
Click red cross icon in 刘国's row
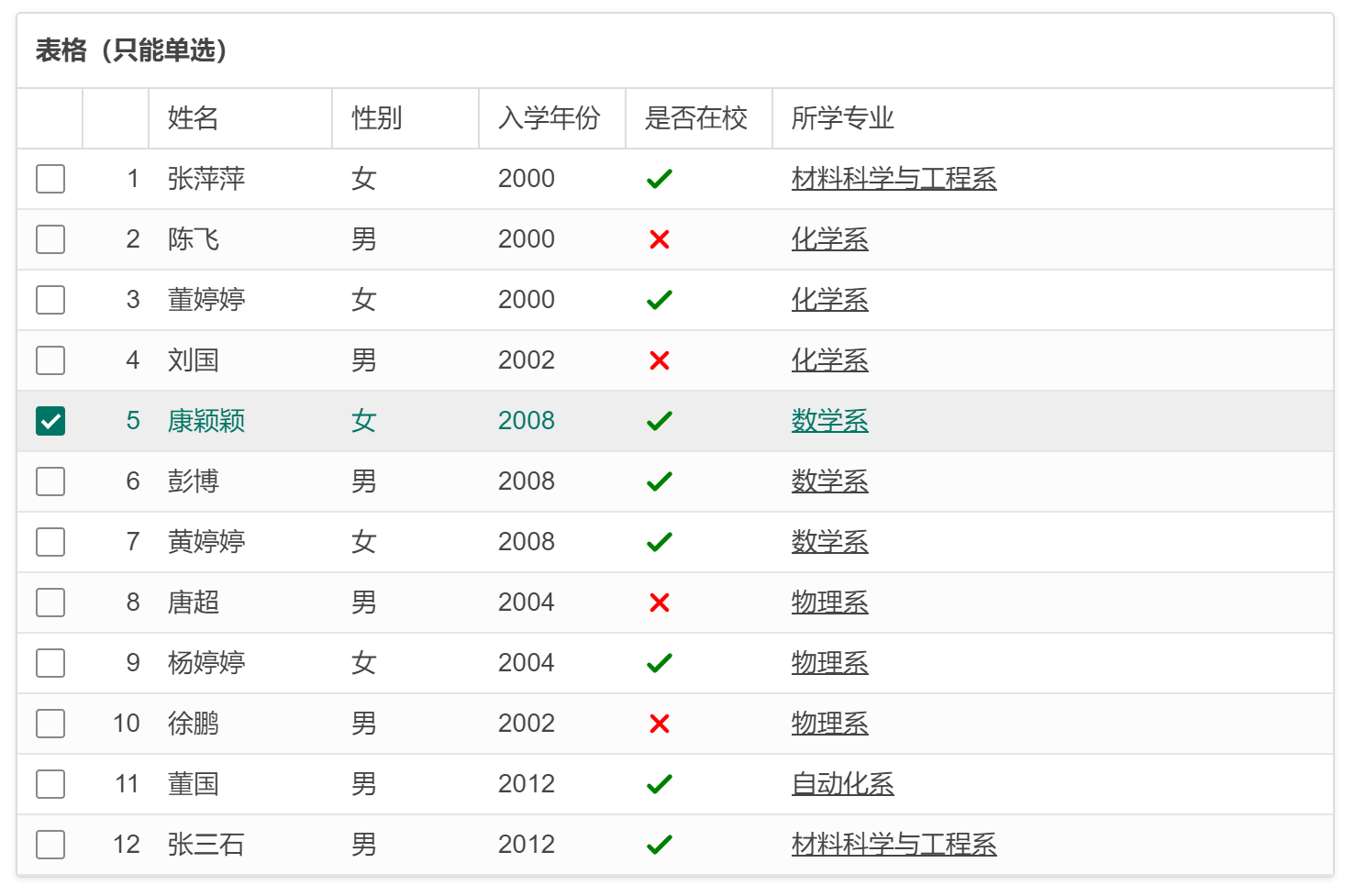[x=660, y=360]
